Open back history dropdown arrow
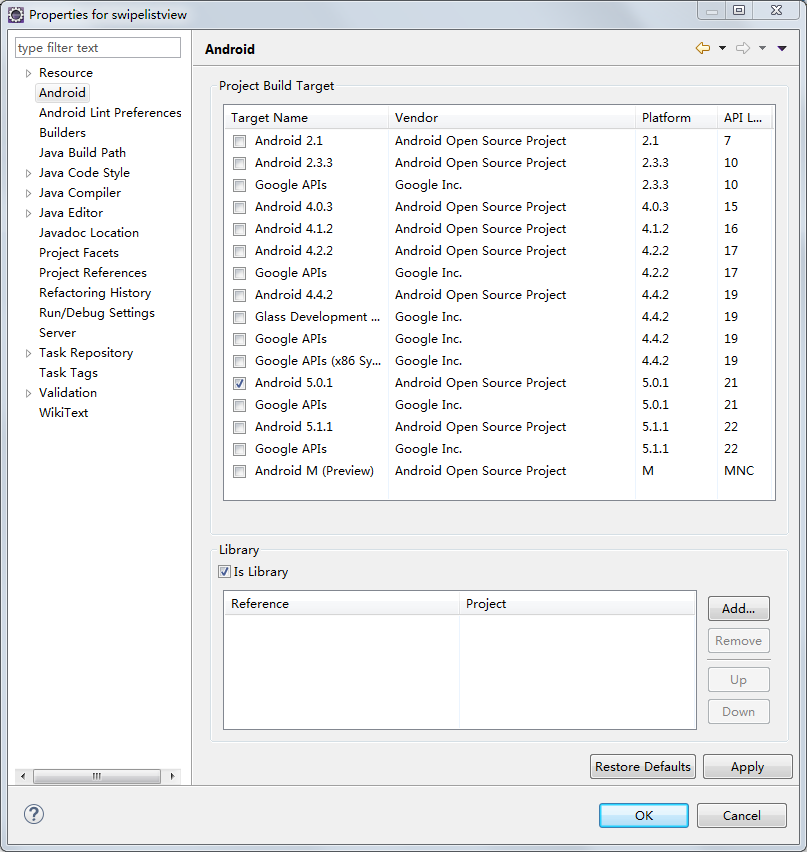807x852 pixels. tap(722, 49)
